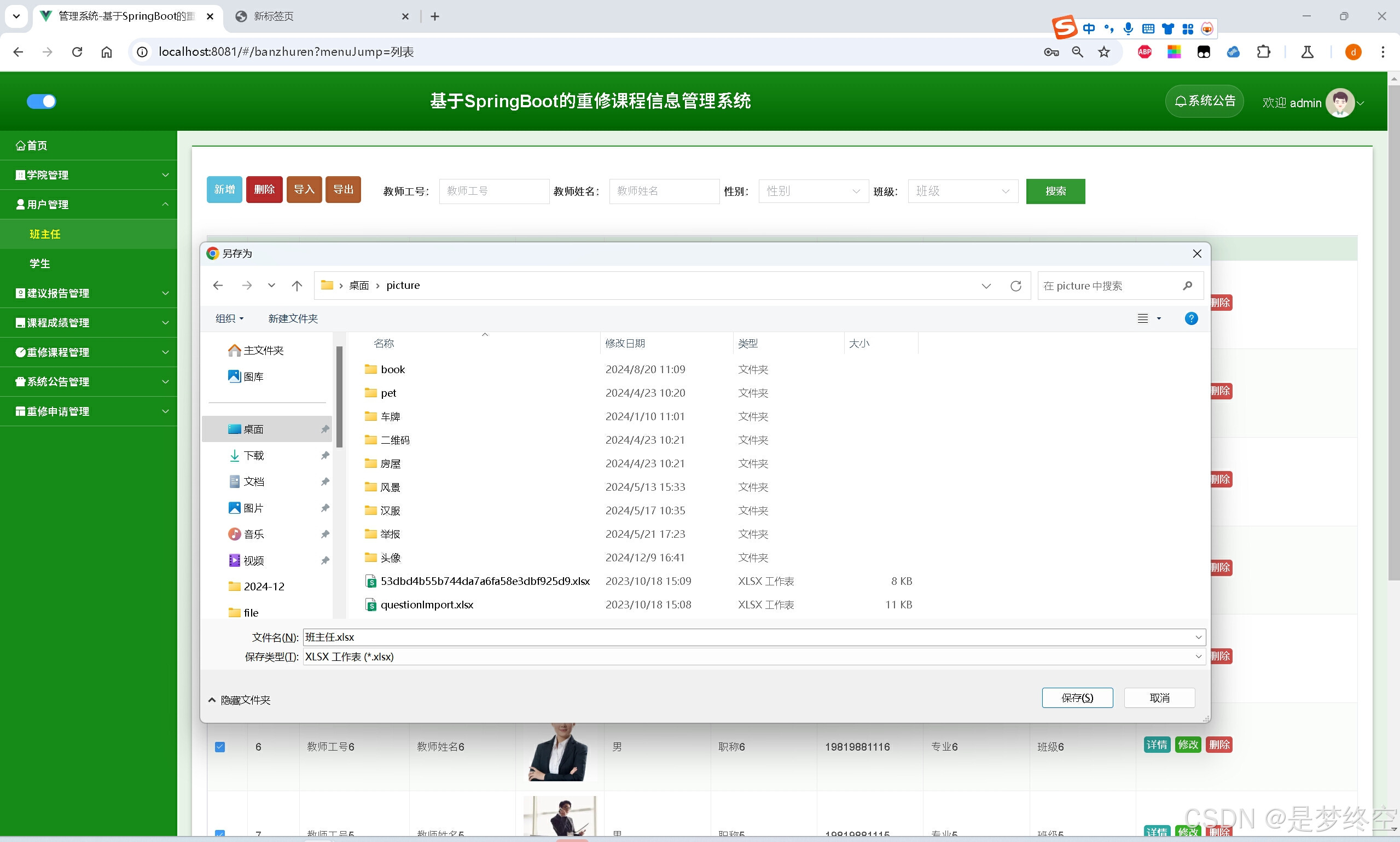Click the bookmark star in address bar
Screen dimensions: 1400x842
(x=1103, y=52)
